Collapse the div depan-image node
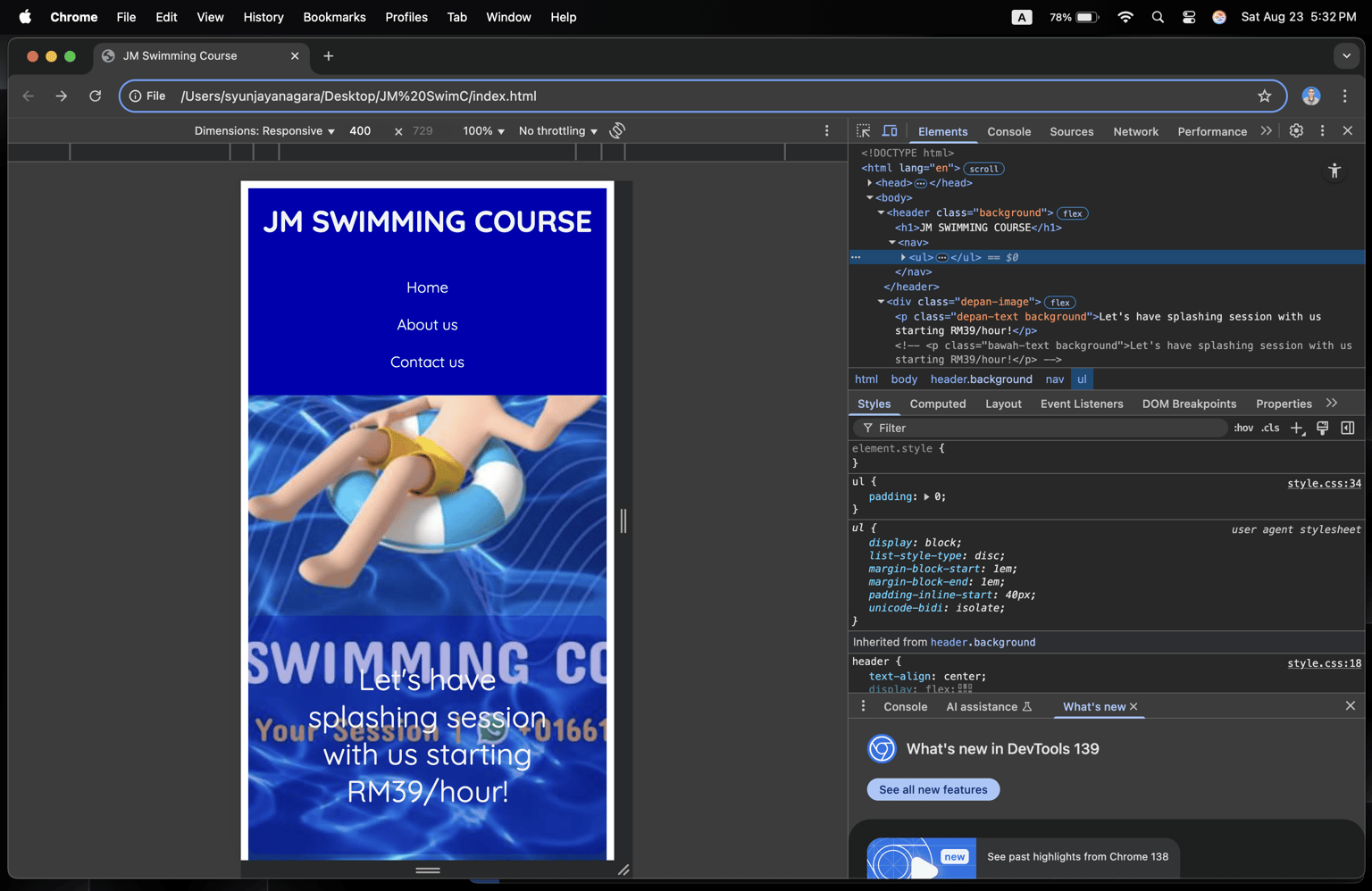Screen dimensions: 1372x891 tap(881, 302)
